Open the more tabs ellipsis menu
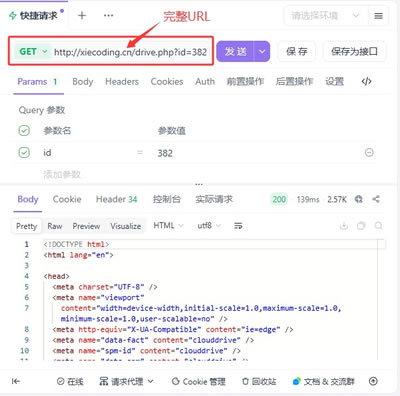Viewport: 400px width, 396px height. [108, 15]
